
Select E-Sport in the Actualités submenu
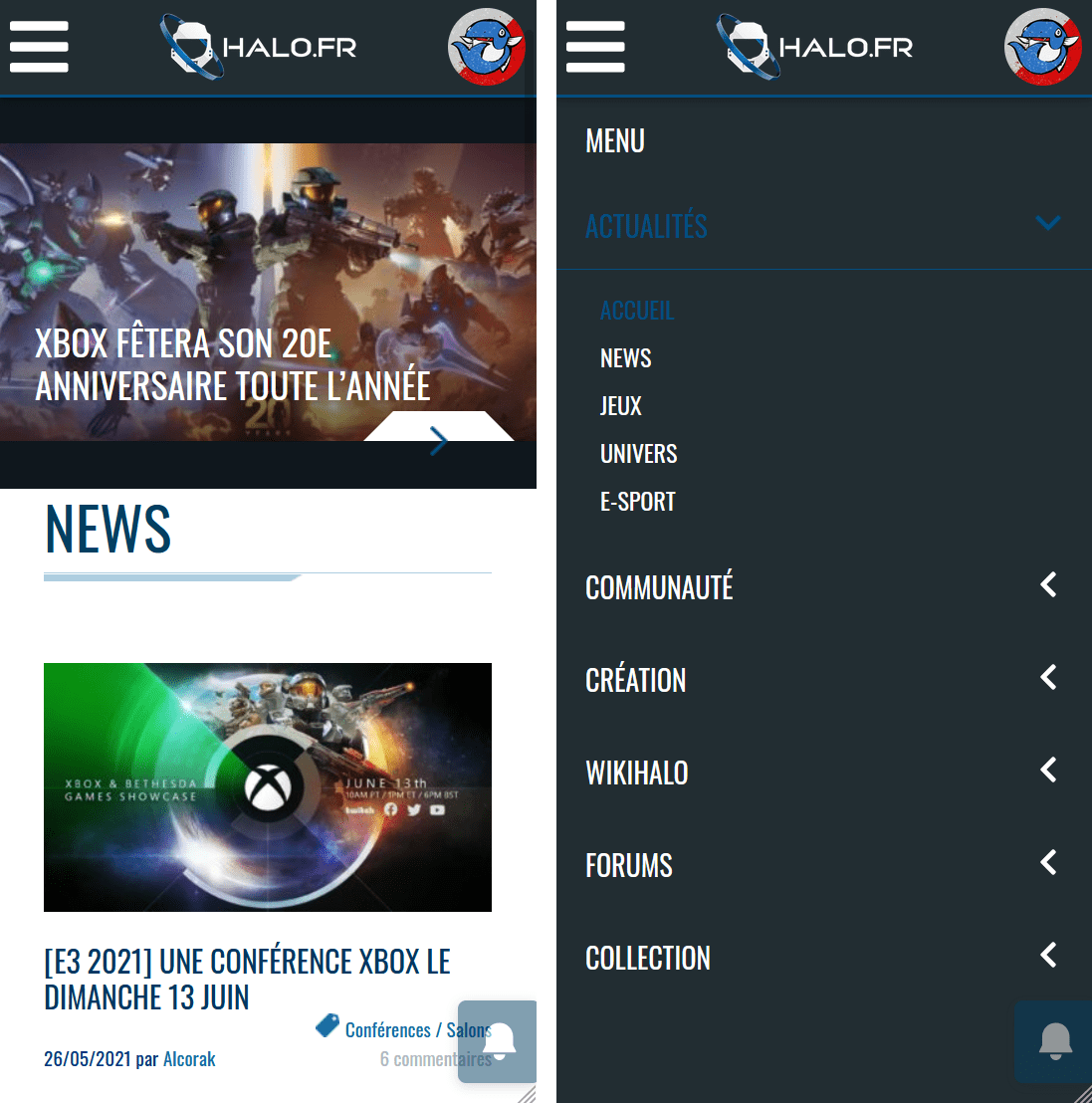tap(637, 502)
